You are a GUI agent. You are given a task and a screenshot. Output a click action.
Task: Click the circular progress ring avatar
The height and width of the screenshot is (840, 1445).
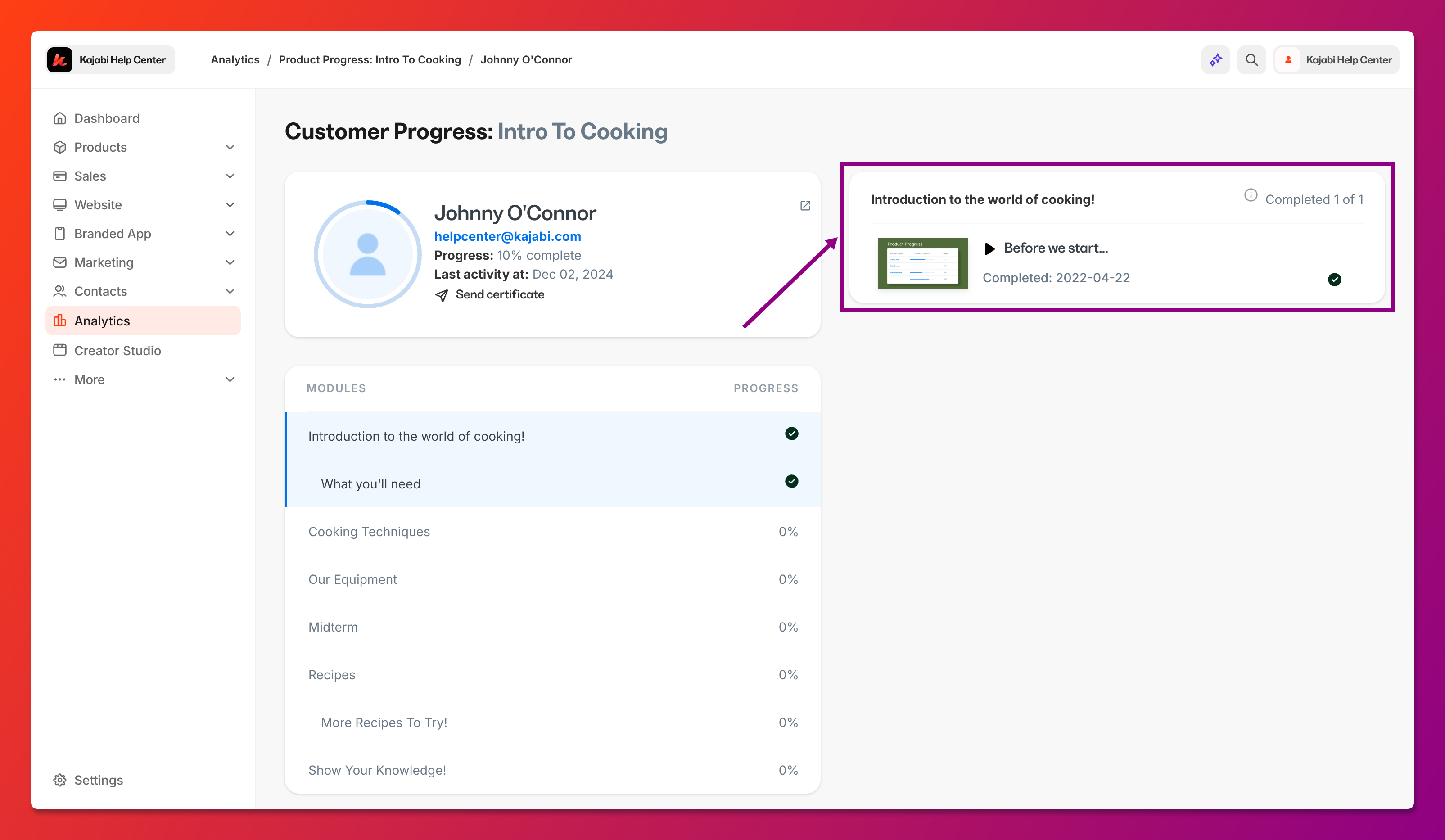pyautogui.click(x=368, y=254)
